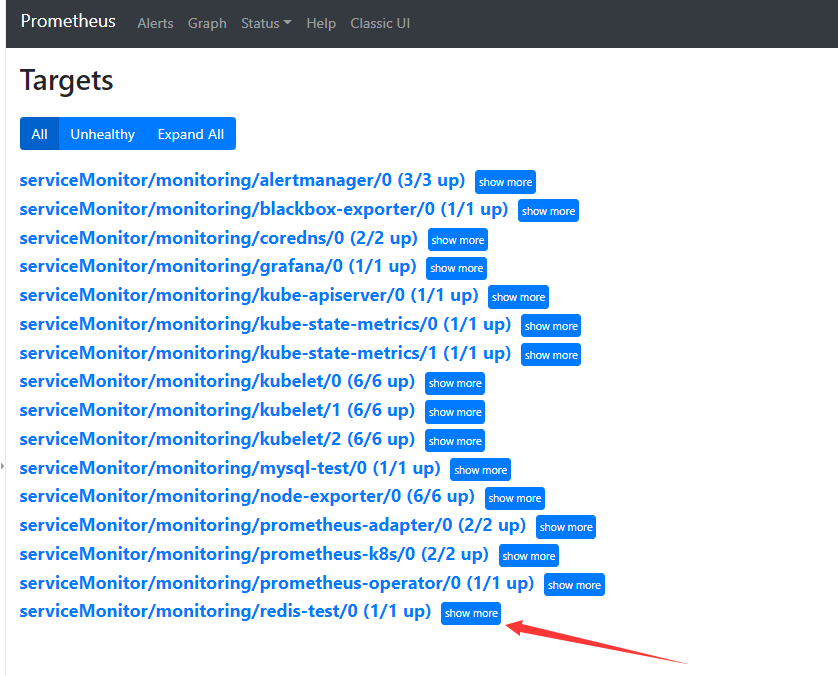Open the node-exporter/0 target link
This screenshot has height=676, width=838.
pyautogui.click(x=247, y=496)
